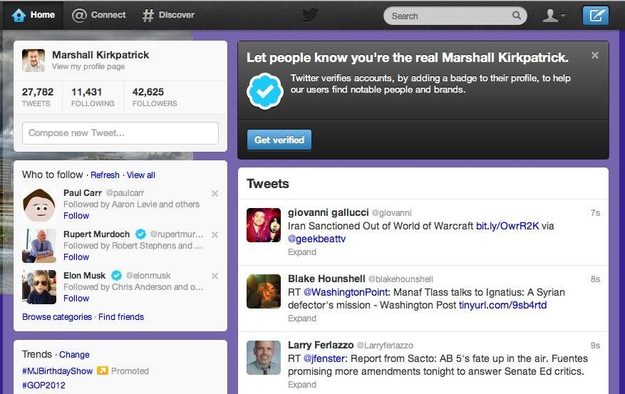This screenshot has height=394, width=625.
Task: Click Elon Musk's verified badge
Action: coord(116,276)
